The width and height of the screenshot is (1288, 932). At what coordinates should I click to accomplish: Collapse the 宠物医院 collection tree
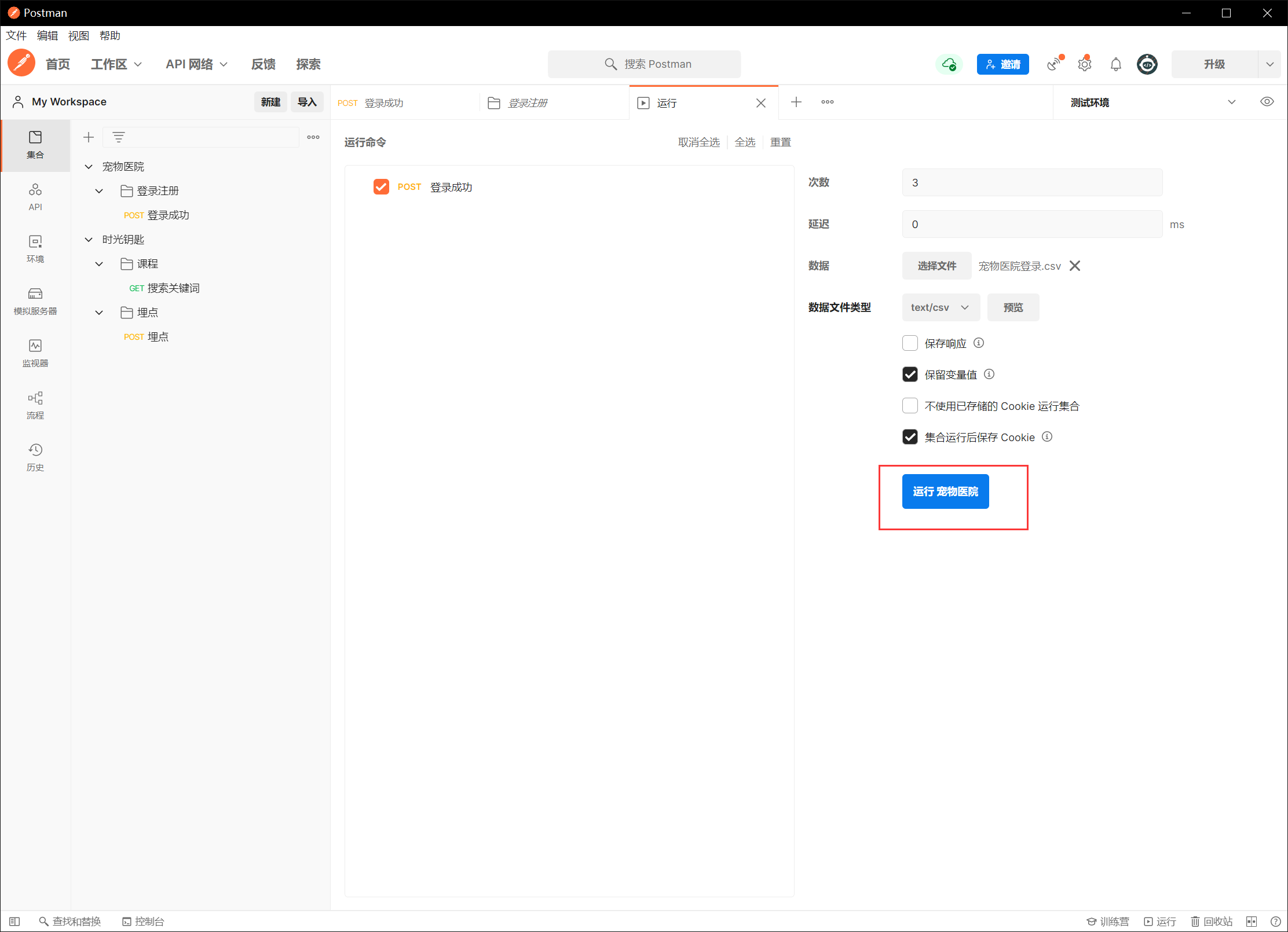tap(89, 167)
